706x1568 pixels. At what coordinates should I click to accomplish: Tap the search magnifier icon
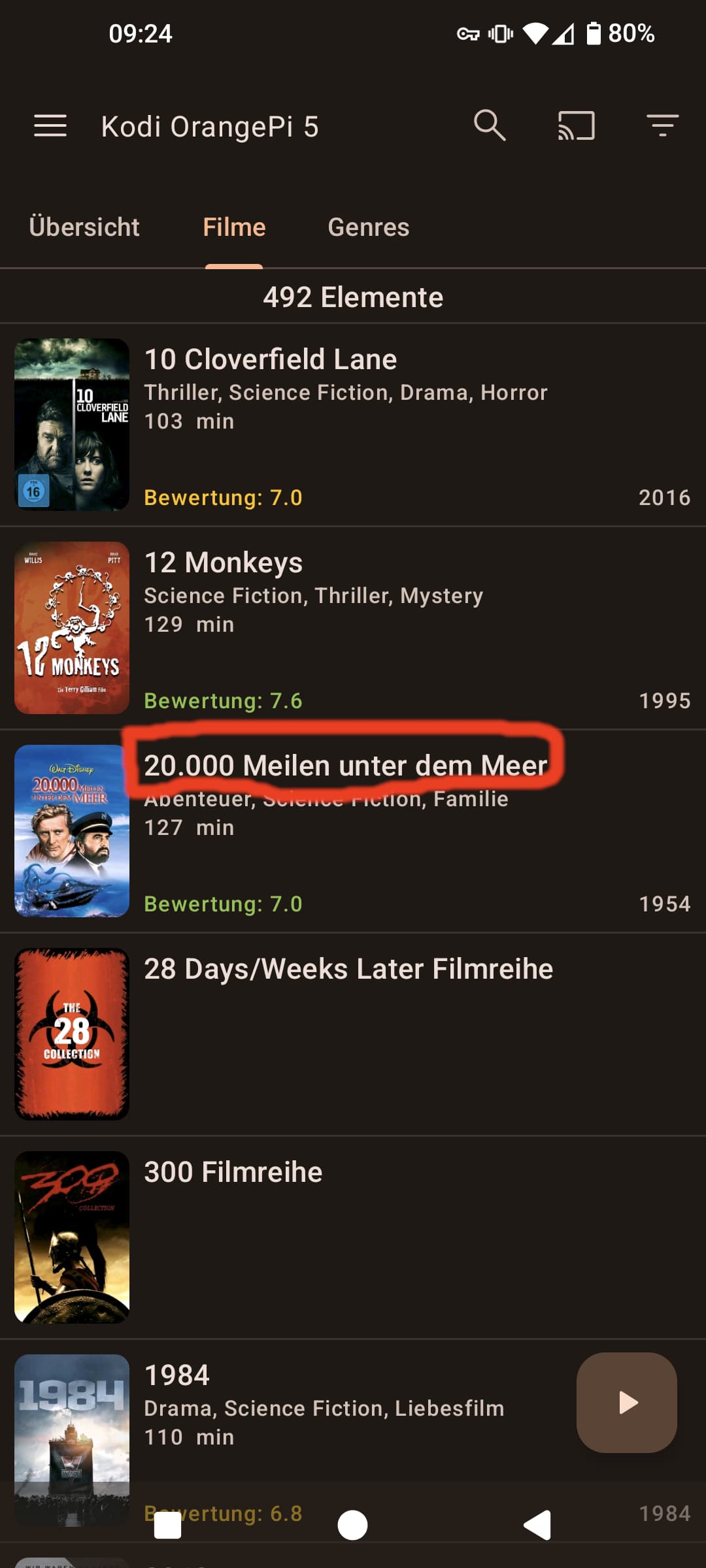click(x=490, y=125)
